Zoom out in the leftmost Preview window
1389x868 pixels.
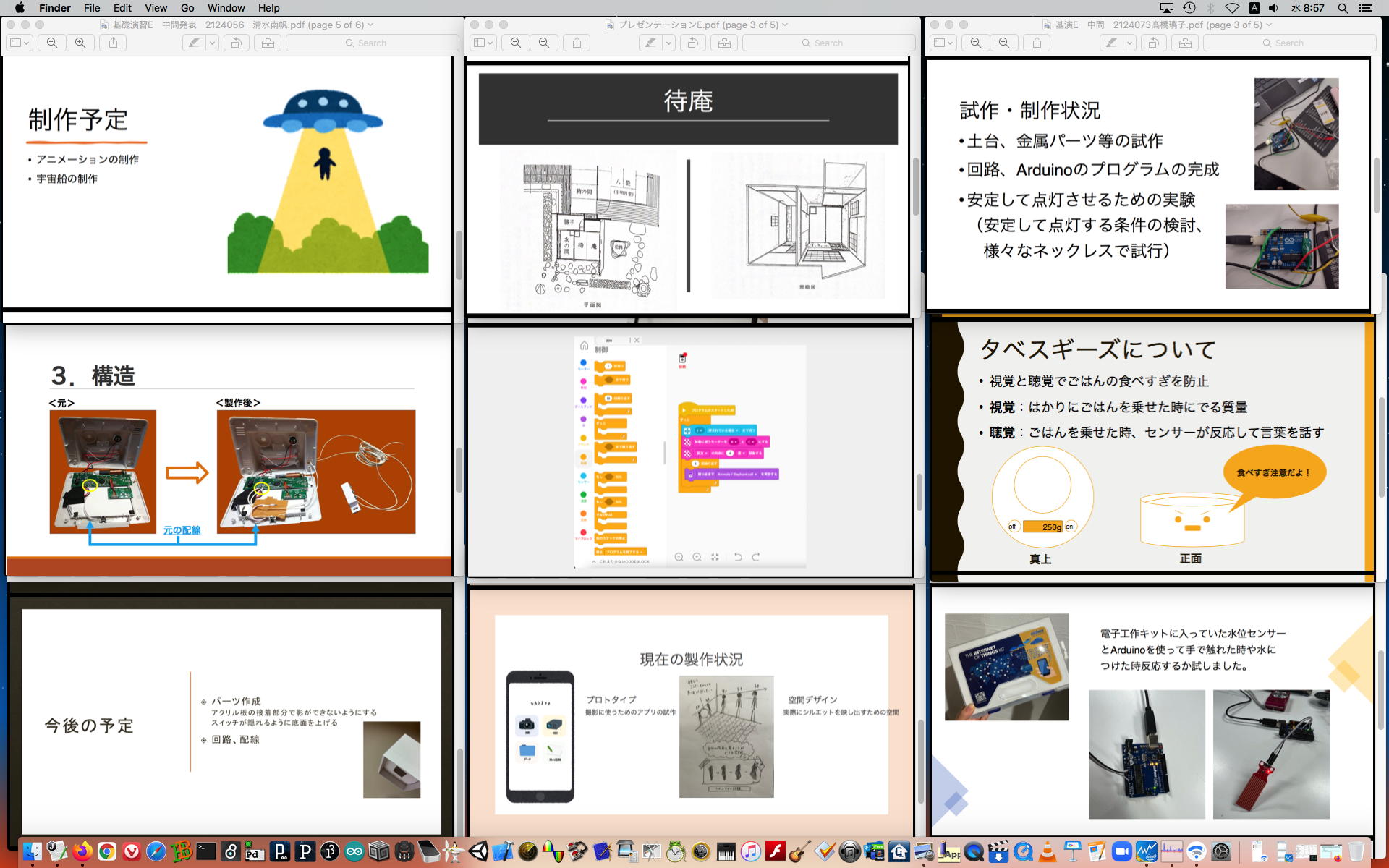[x=52, y=43]
